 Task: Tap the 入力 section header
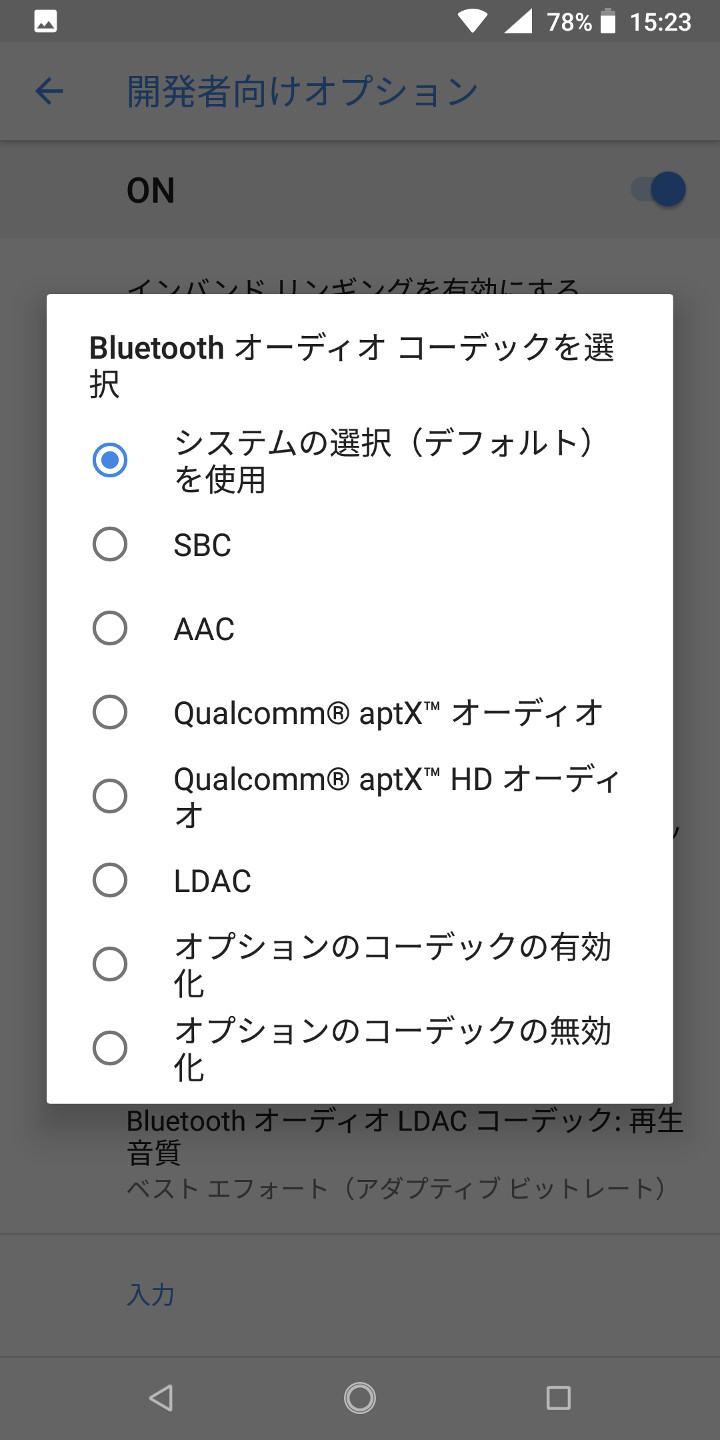pos(151,1295)
